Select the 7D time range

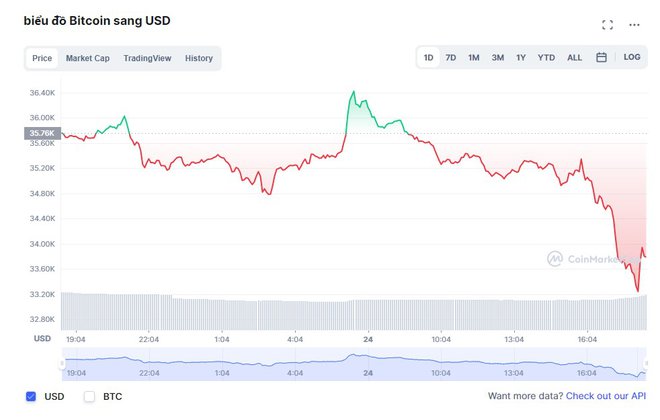coord(450,58)
